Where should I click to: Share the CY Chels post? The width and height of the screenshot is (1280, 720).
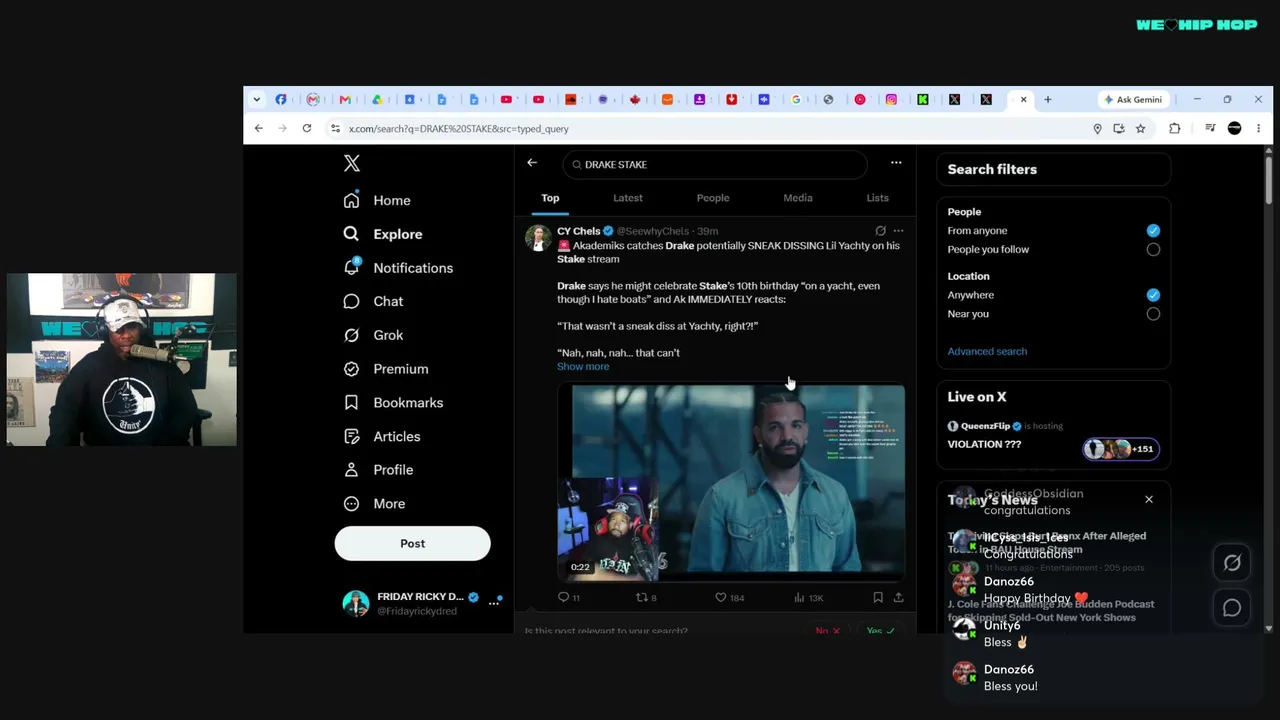point(898,598)
